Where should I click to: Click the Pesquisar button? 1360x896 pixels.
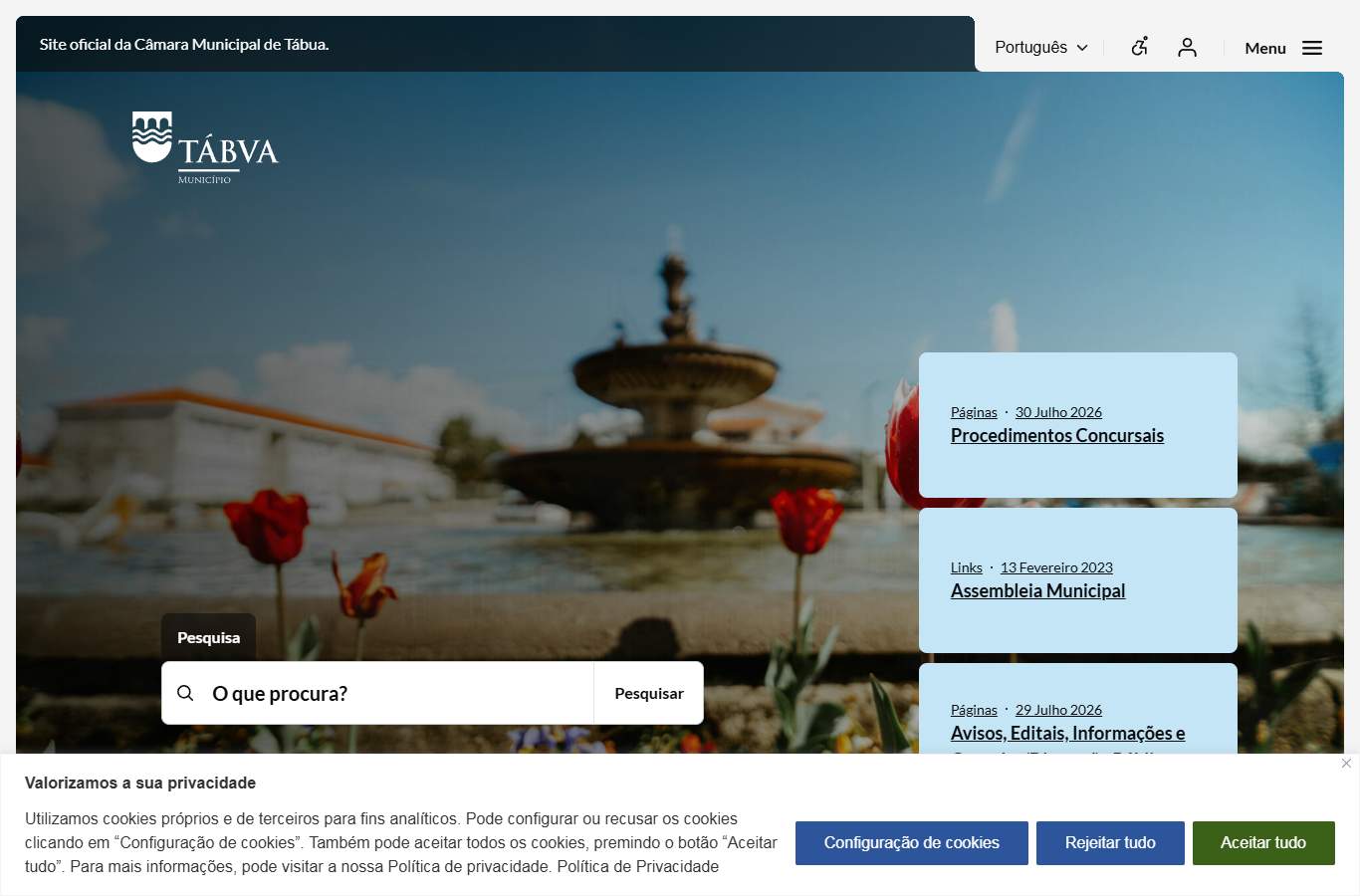pos(649,693)
